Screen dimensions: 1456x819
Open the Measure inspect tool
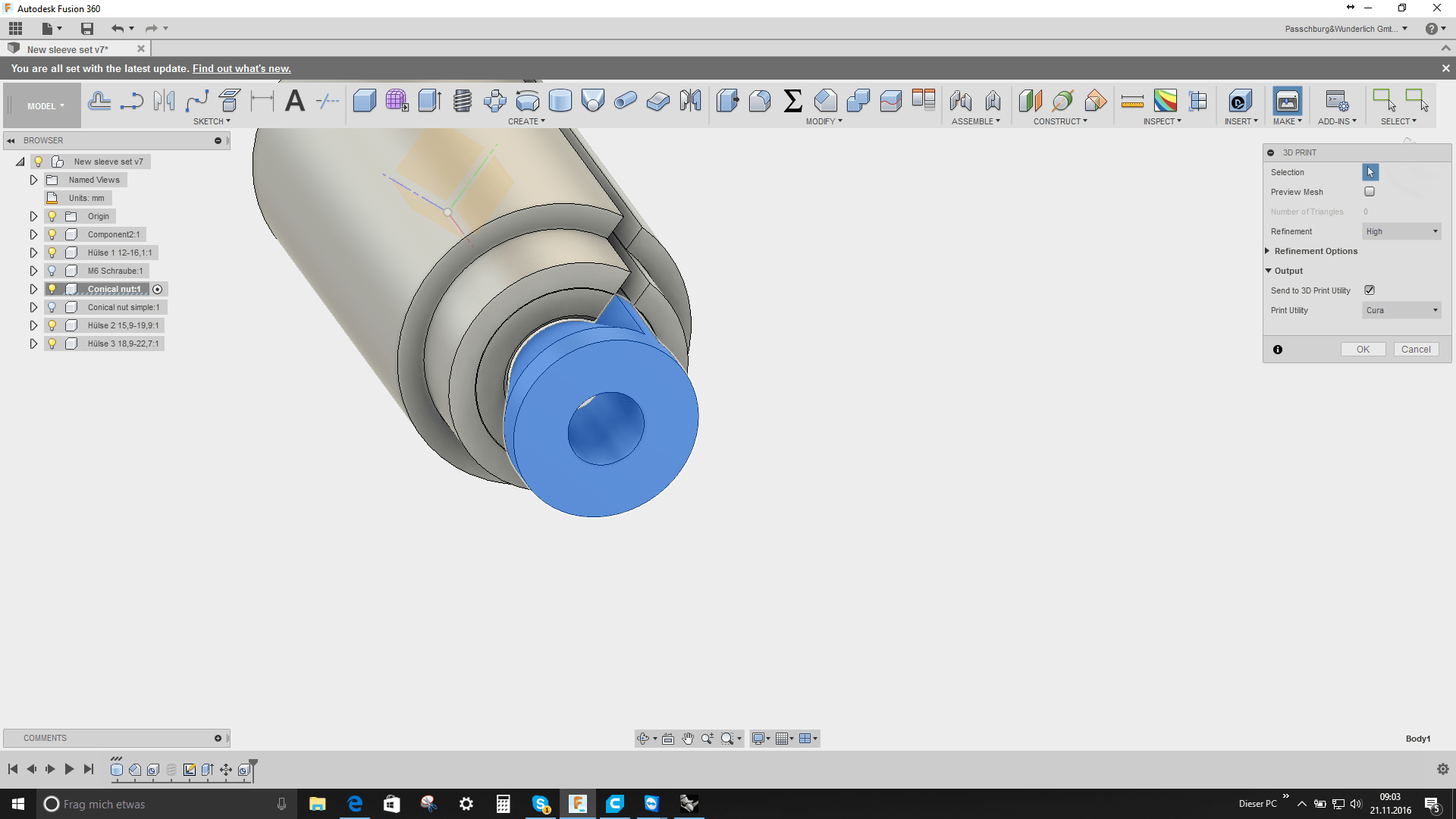(1131, 101)
